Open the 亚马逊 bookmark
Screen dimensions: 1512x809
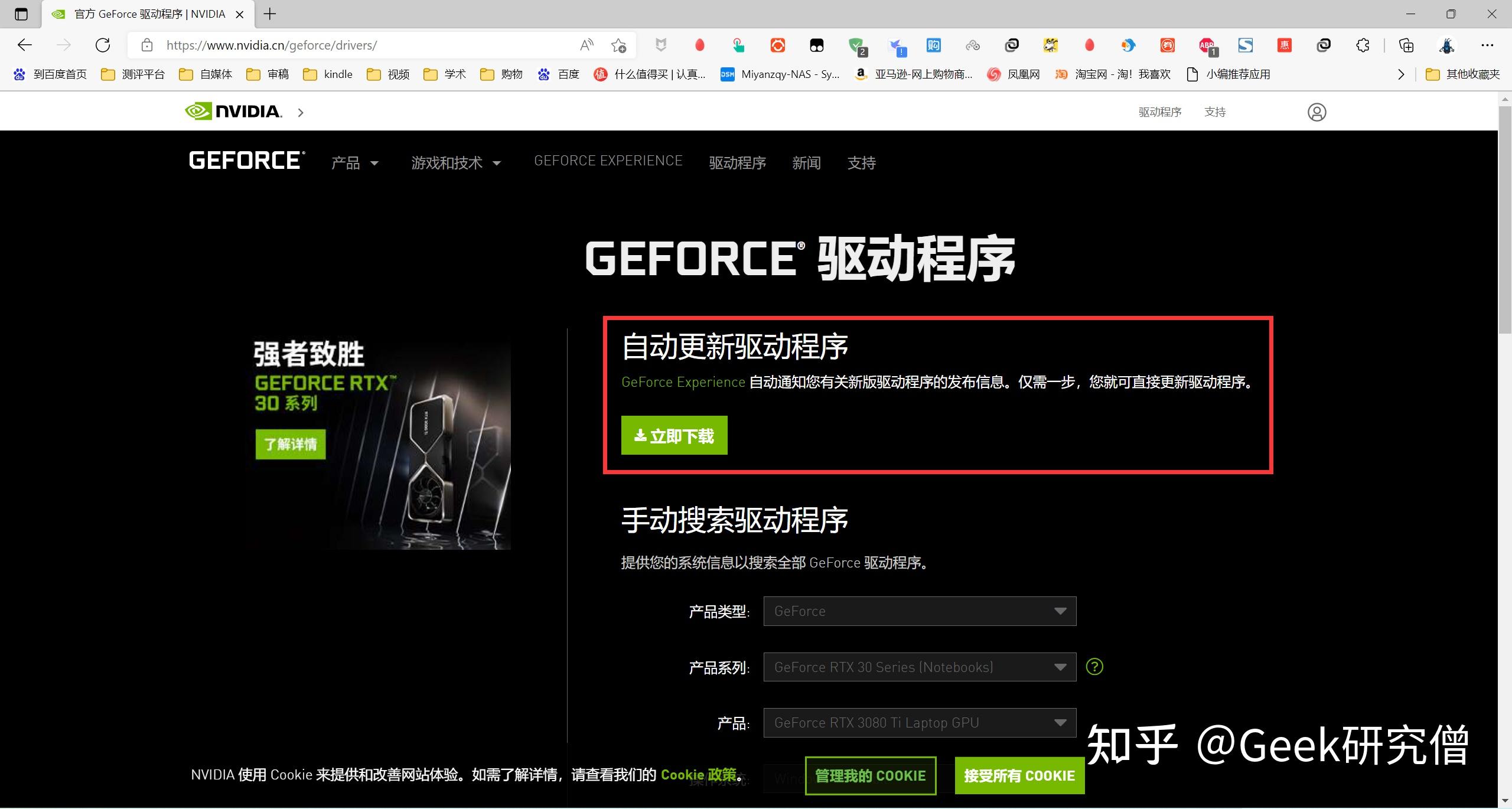coord(914,74)
